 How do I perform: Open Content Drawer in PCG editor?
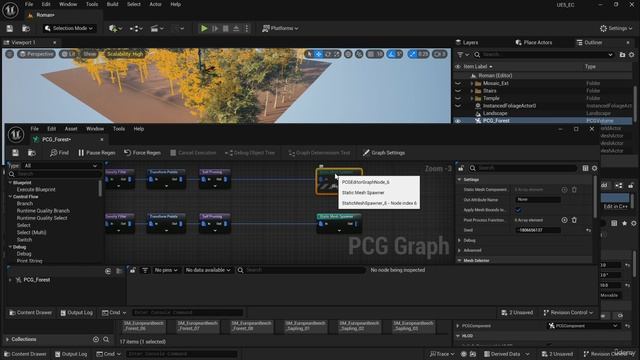tap(31, 313)
